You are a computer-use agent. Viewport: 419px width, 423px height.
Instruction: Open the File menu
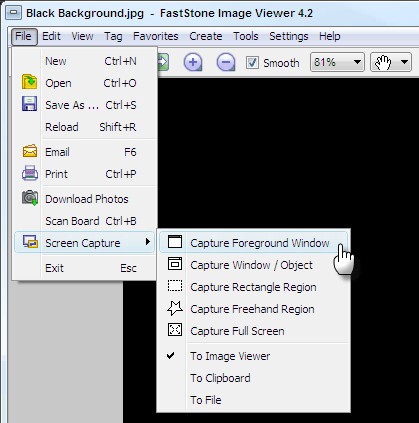[23, 36]
